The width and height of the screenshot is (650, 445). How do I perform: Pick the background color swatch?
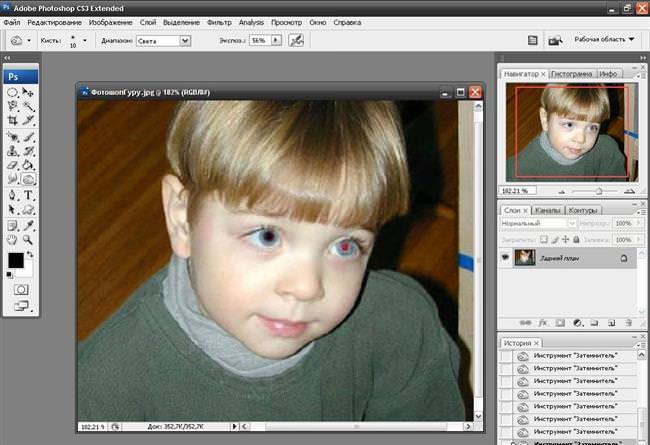pos(27,272)
